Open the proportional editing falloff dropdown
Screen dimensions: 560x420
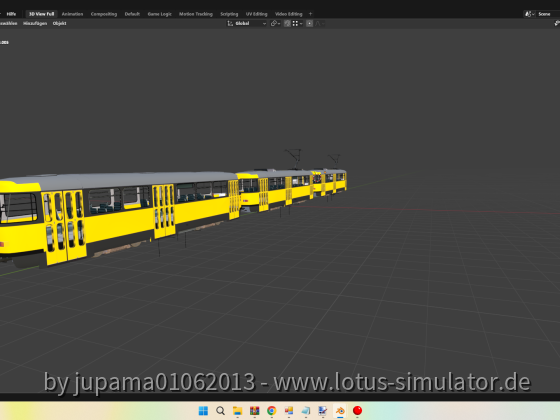(320, 23)
